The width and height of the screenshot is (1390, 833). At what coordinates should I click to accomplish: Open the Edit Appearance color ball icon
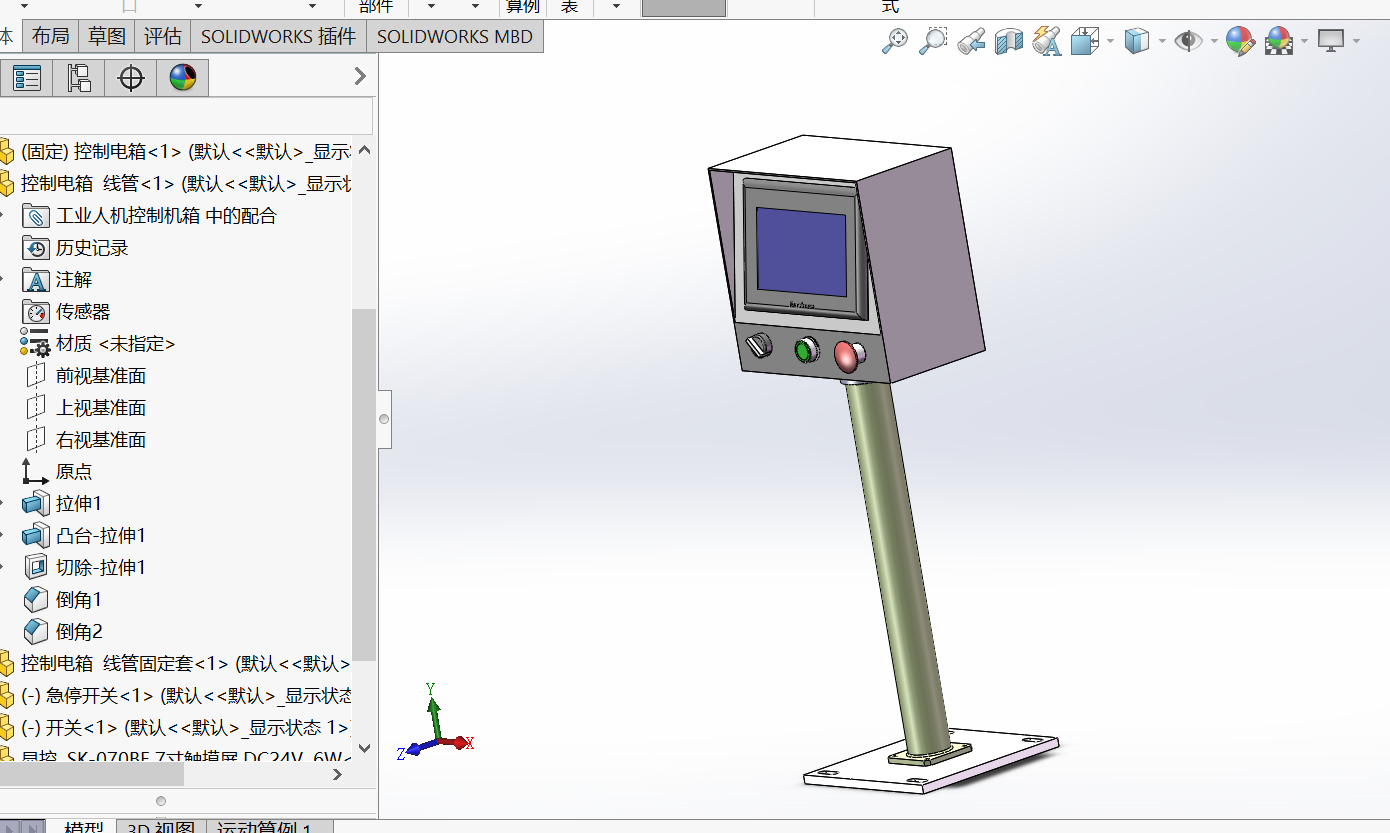pyautogui.click(x=1240, y=41)
